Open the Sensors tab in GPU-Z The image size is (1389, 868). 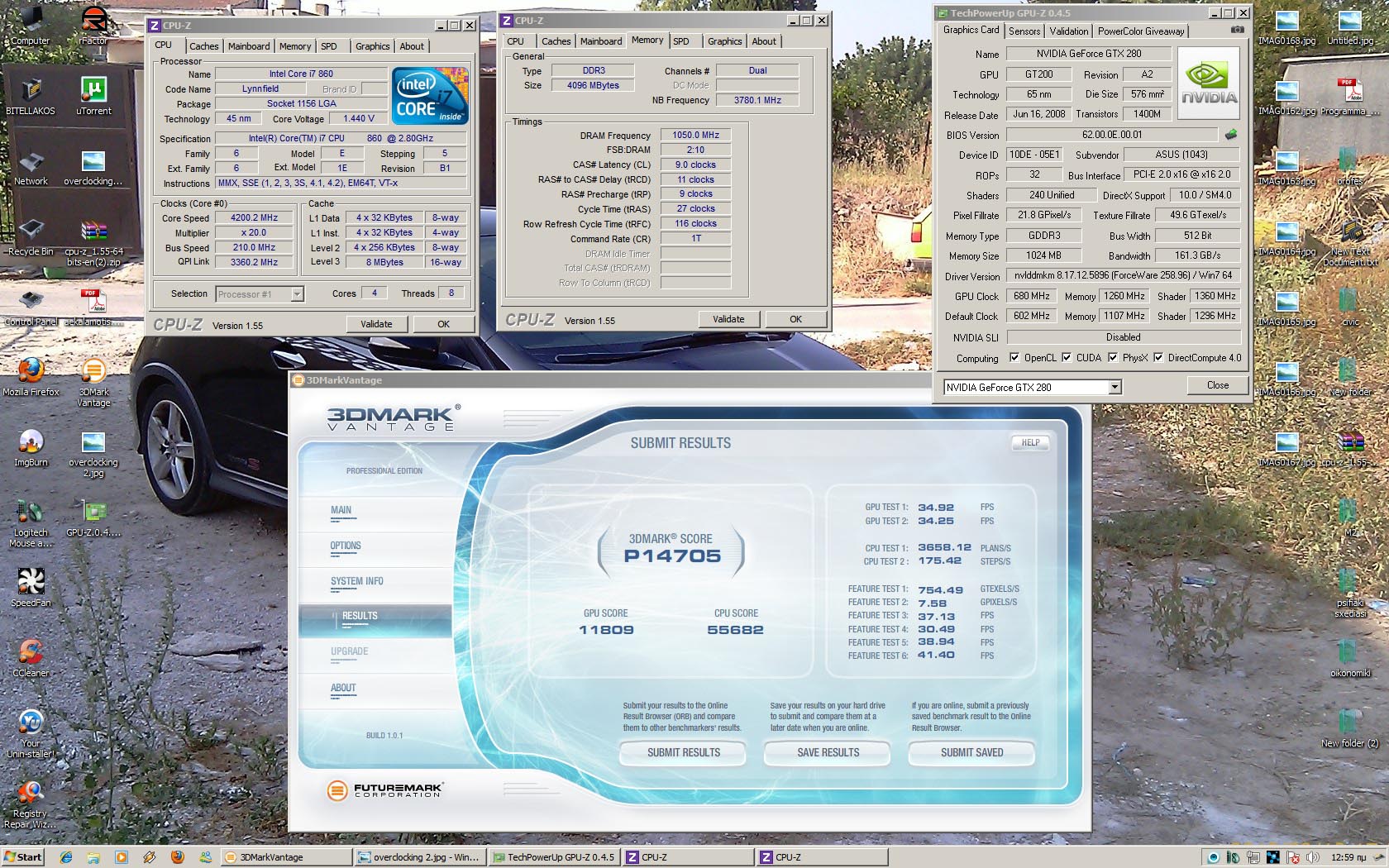pyautogui.click(x=1024, y=31)
